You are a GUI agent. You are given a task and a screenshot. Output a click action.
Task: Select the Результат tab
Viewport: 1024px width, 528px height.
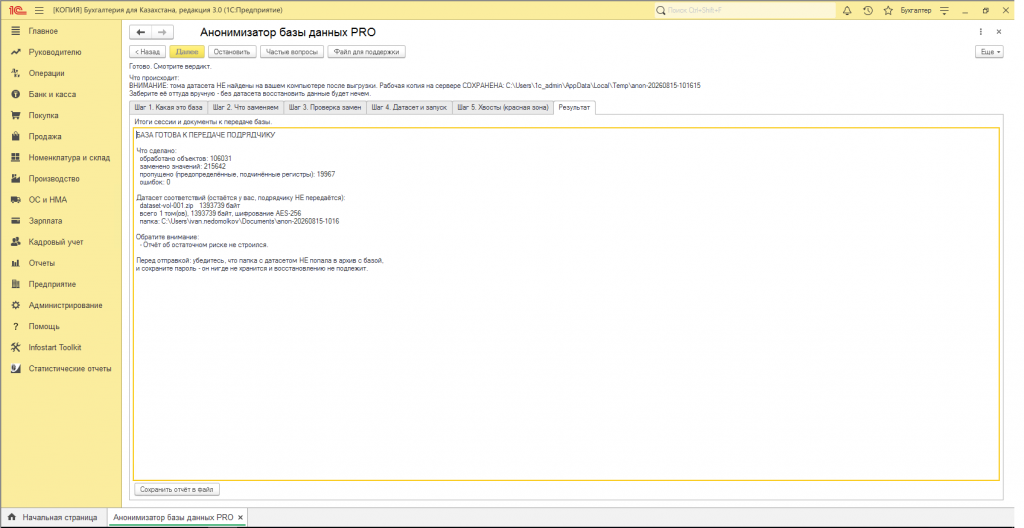coord(573,107)
